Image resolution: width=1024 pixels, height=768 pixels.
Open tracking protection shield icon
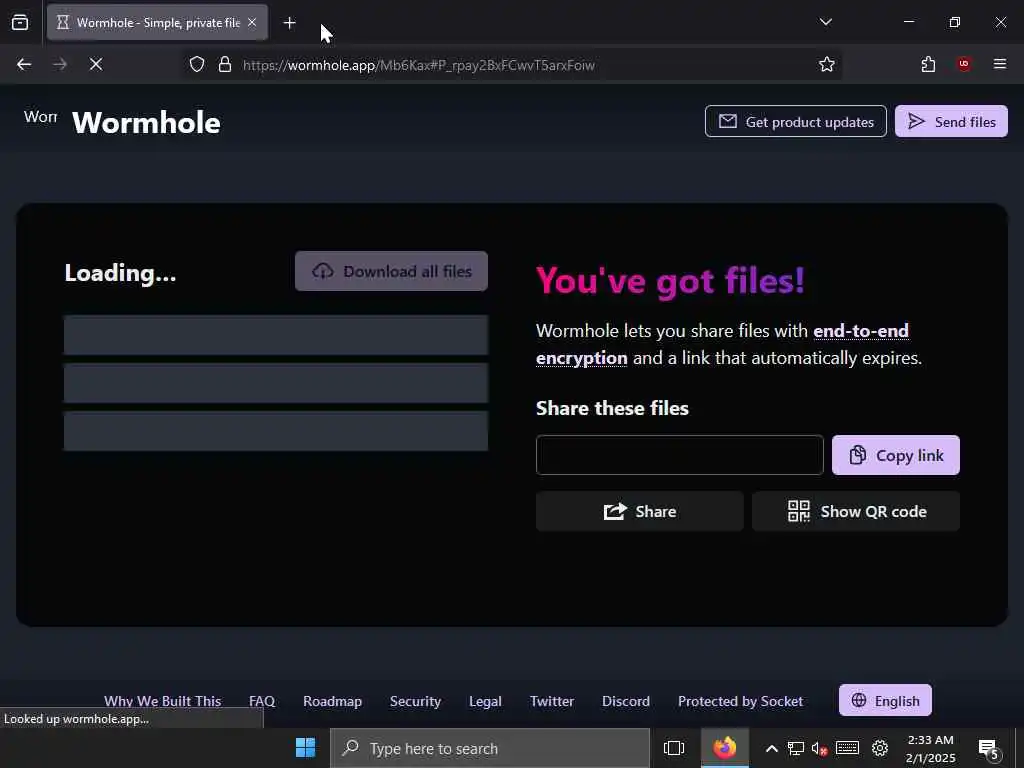197,65
